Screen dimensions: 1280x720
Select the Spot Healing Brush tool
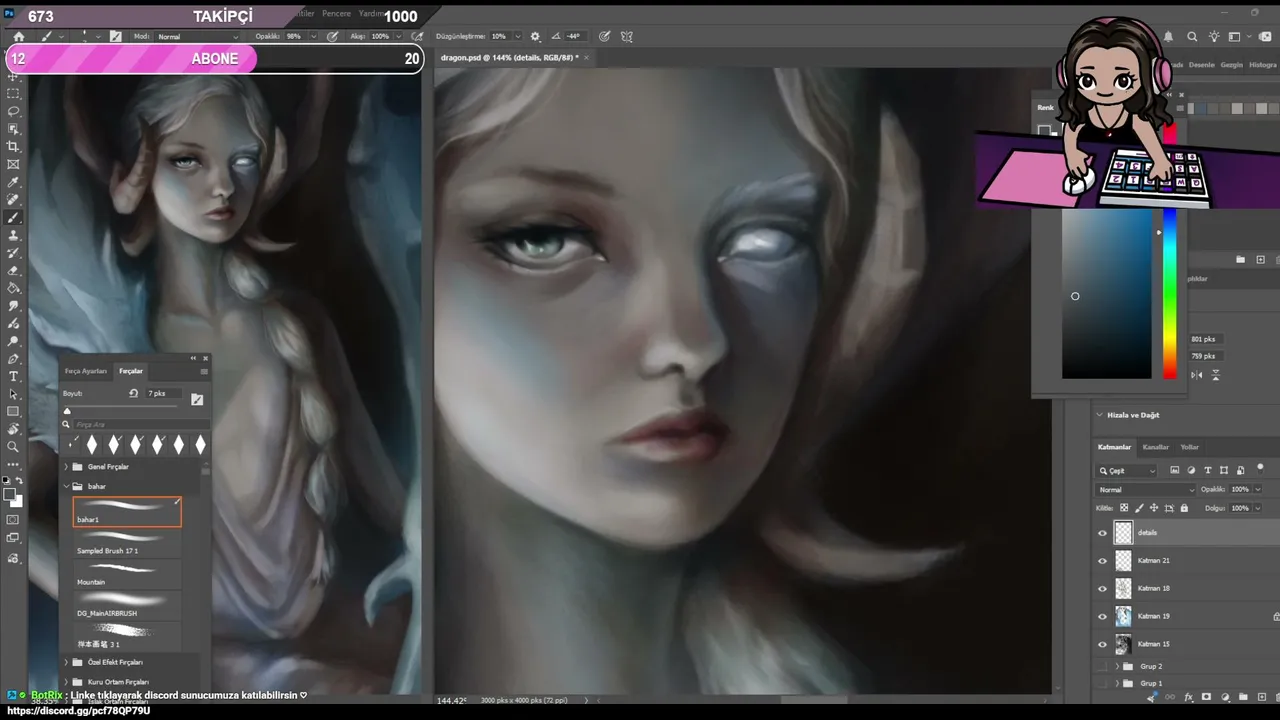pyautogui.click(x=14, y=200)
